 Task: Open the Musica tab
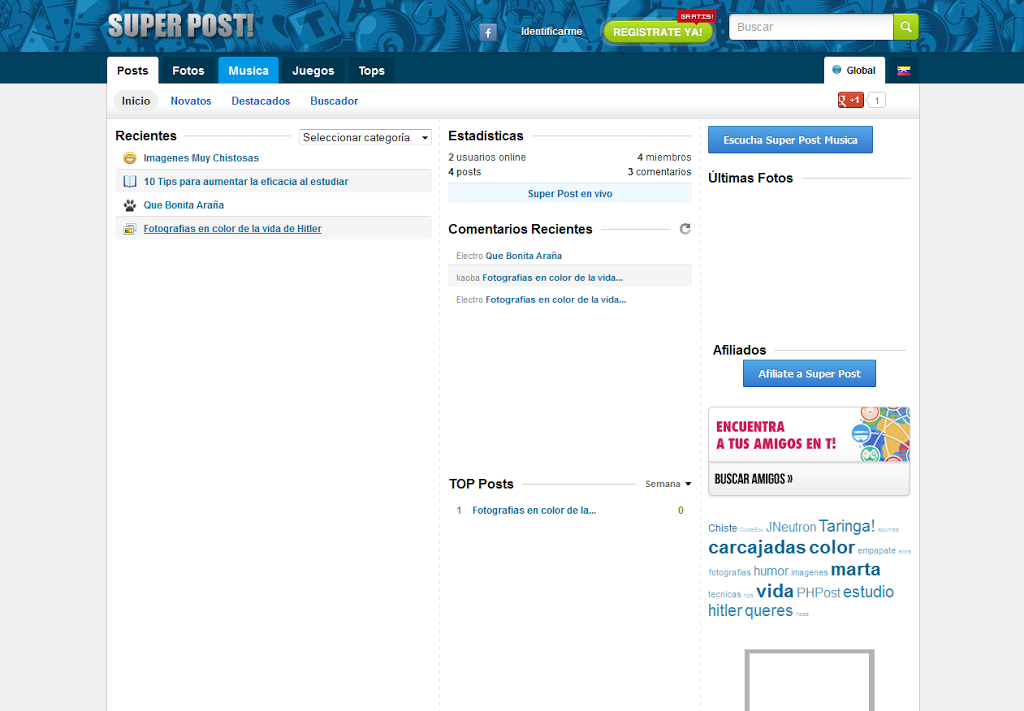tap(248, 71)
